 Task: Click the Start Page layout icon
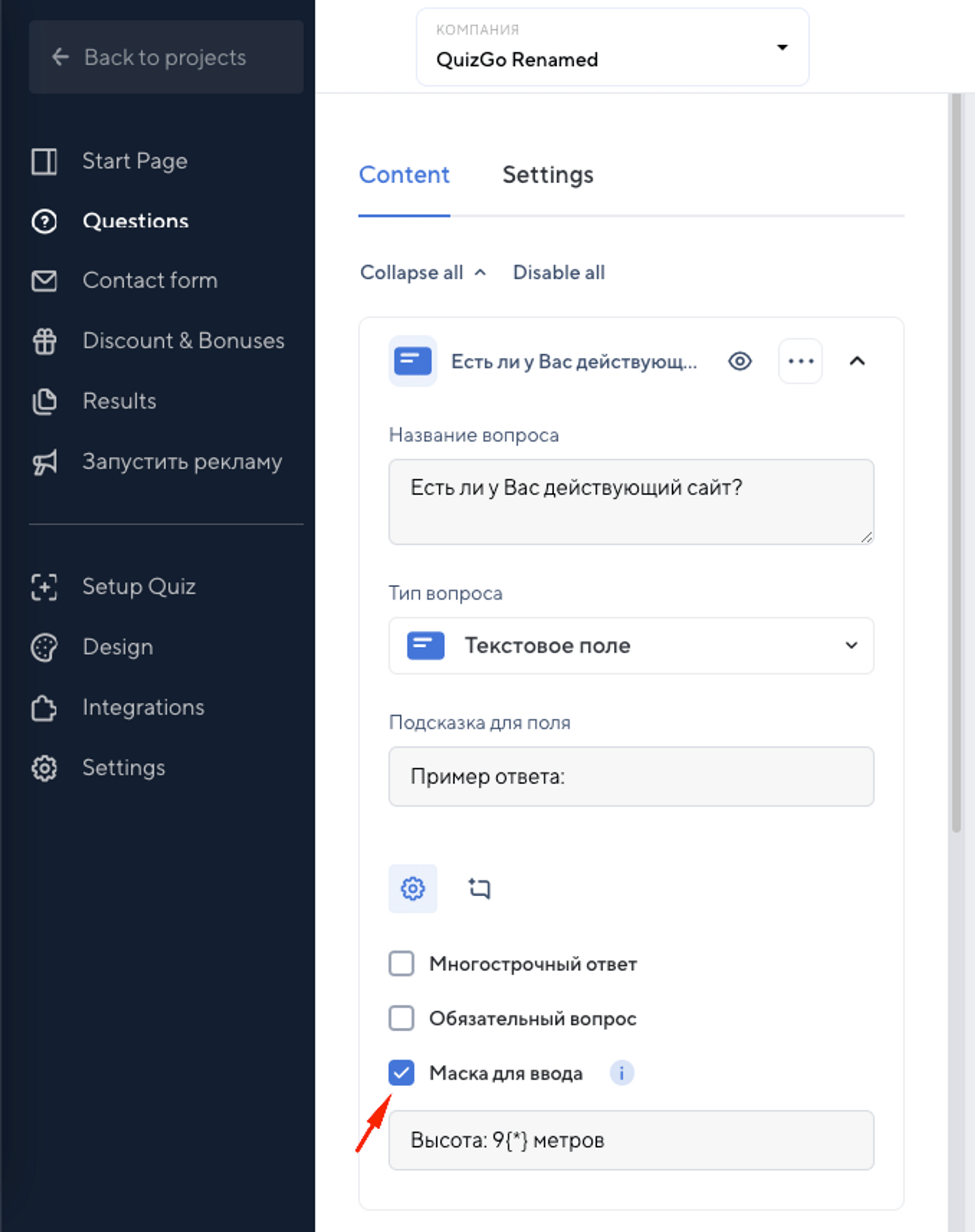(x=44, y=161)
